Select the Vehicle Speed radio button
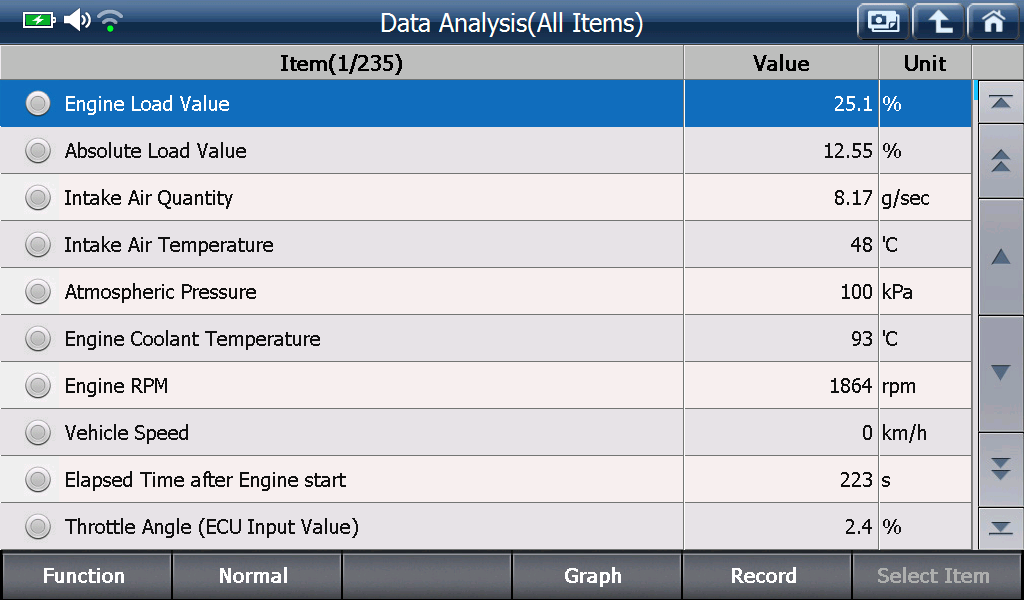The width and height of the screenshot is (1024, 600). pyautogui.click(x=38, y=433)
